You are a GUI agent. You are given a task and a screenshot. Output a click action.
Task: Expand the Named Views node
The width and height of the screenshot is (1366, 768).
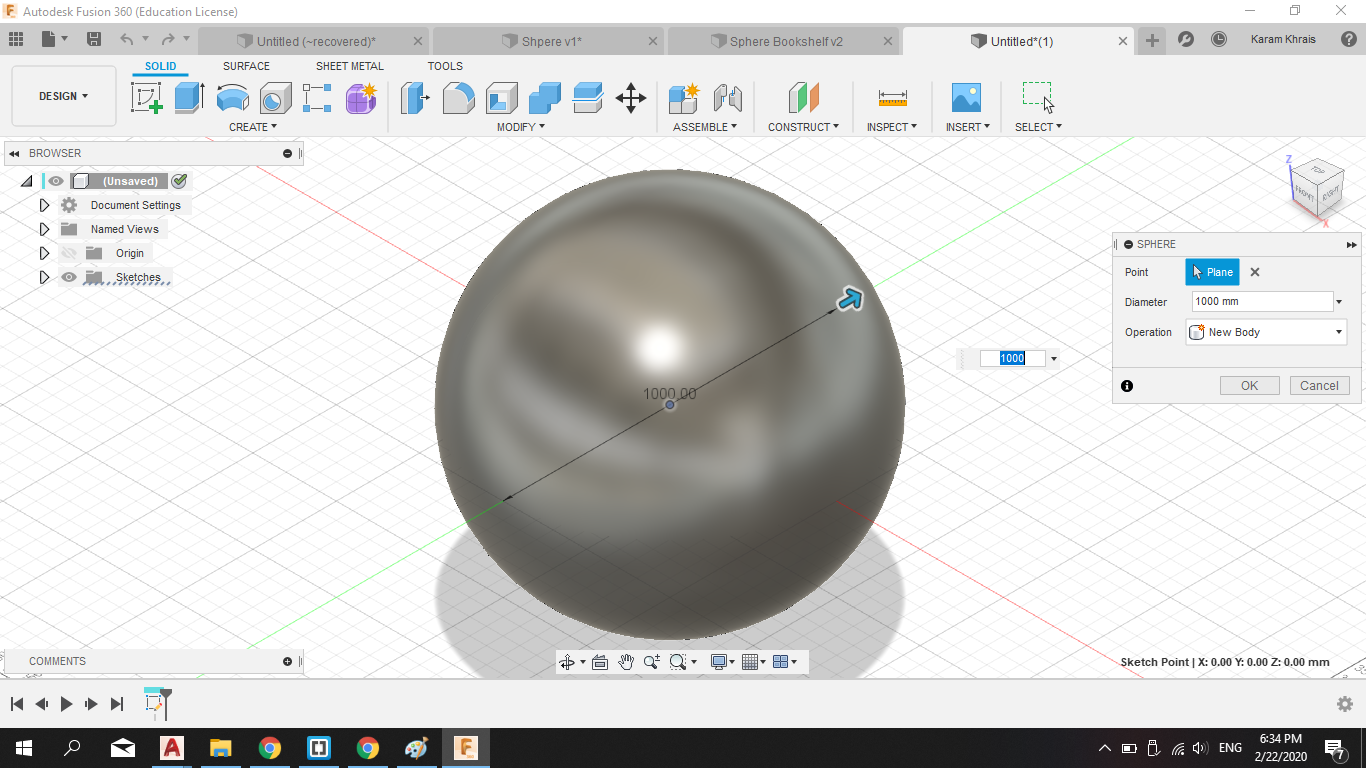point(44,229)
